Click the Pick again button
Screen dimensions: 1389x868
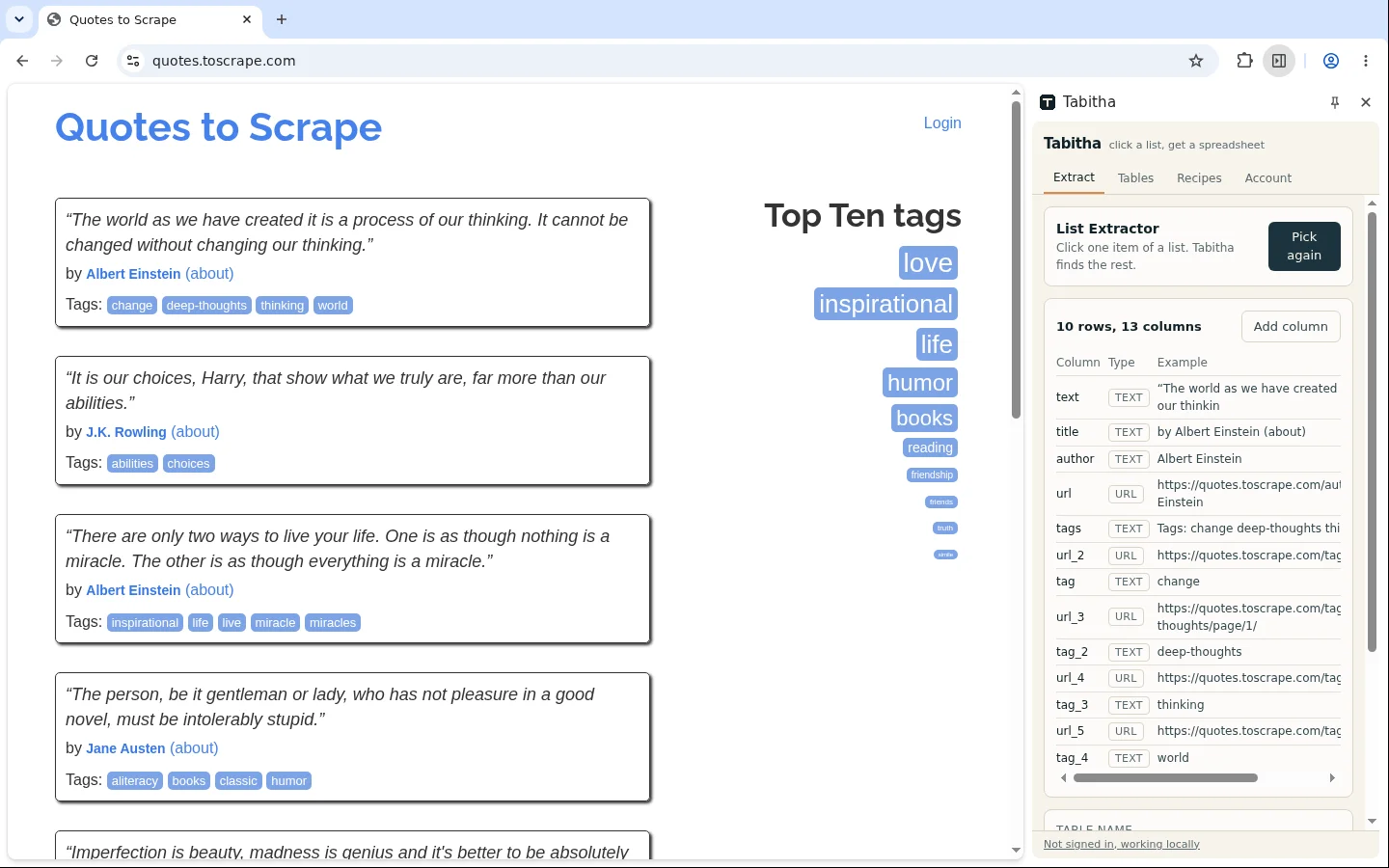[x=1304, y=246]
